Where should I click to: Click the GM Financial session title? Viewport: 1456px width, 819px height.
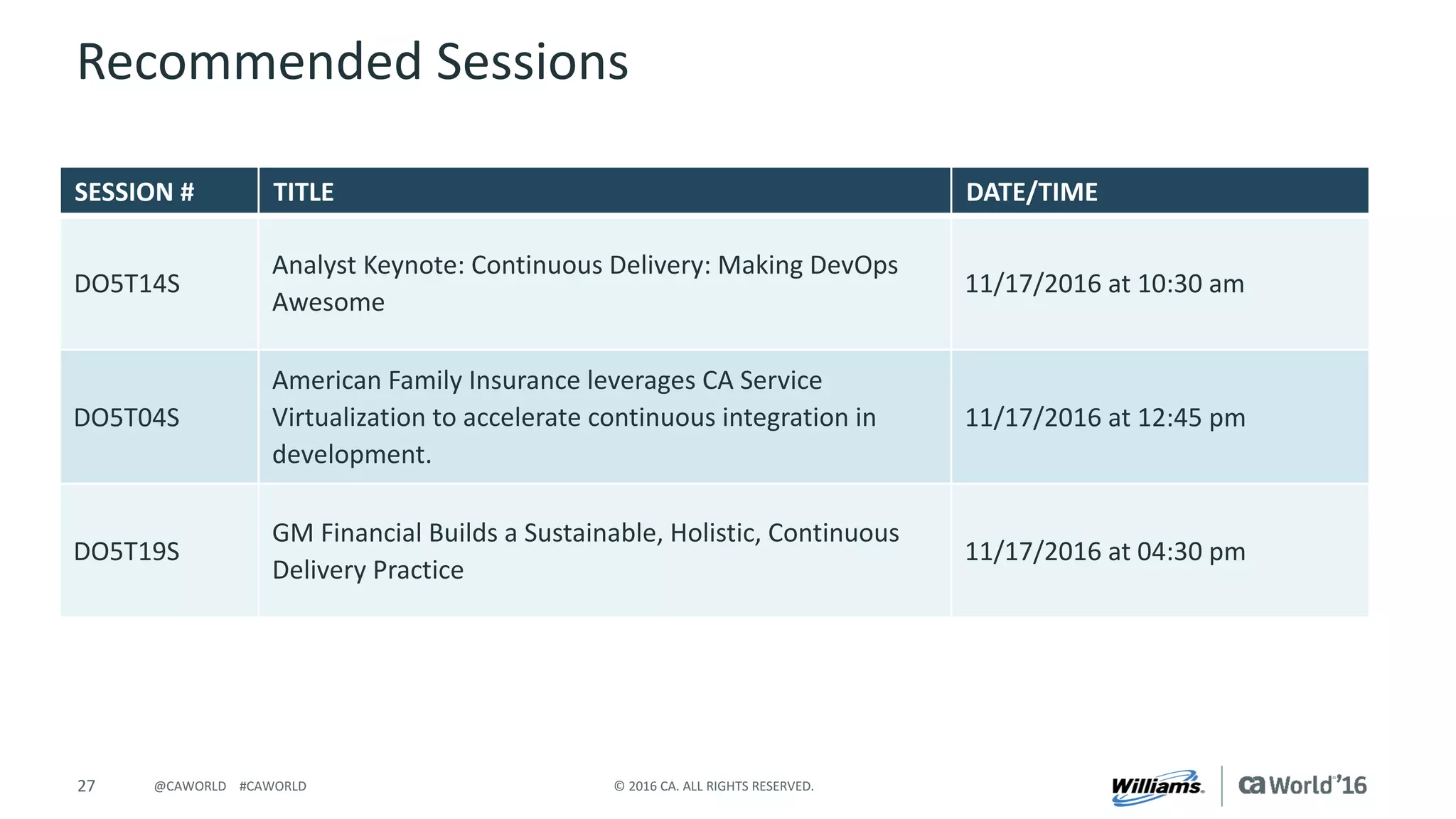tap(586, 551)
